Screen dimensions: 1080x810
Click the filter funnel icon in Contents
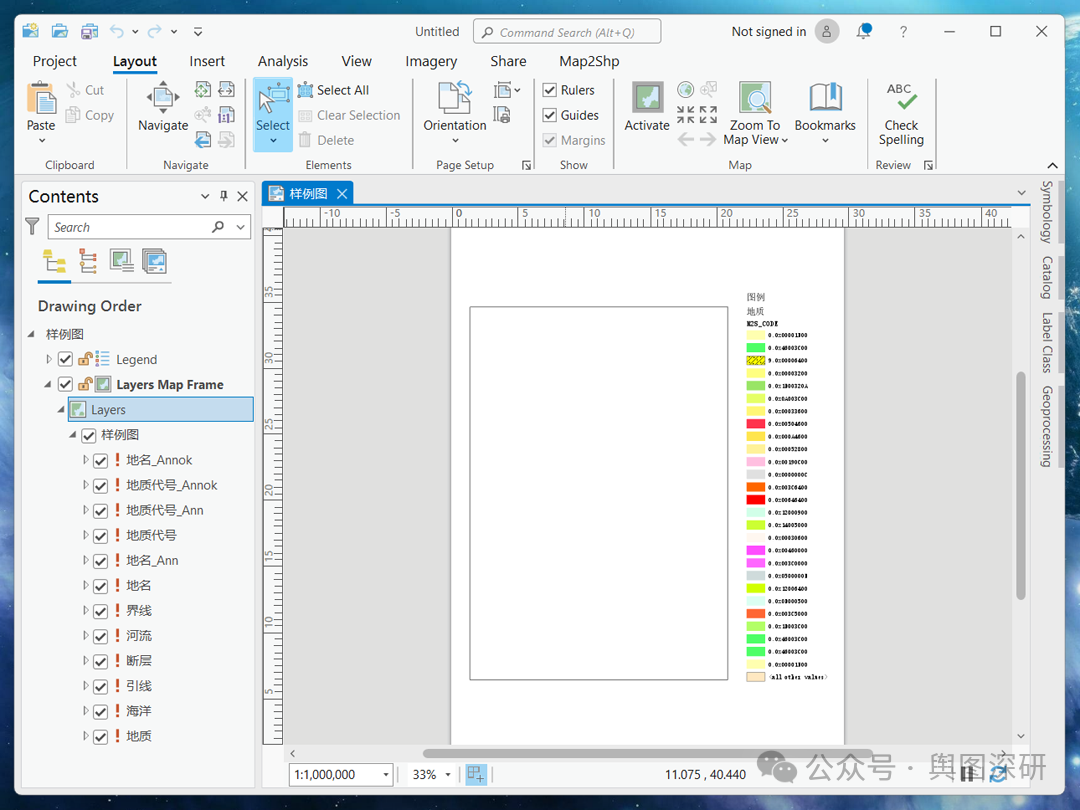point(32,227)
